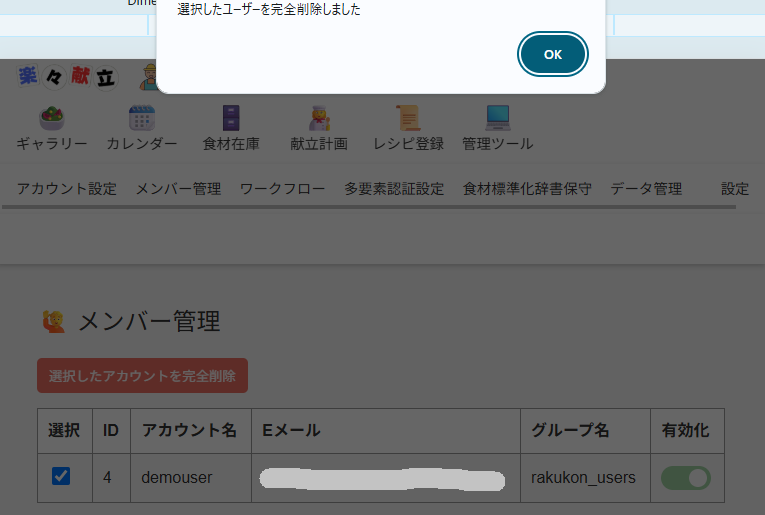Image resolution: width=765 pixels, height=515 pixels.
Task: Click OK in the deletion confirmation dialog
Action: 552,54
